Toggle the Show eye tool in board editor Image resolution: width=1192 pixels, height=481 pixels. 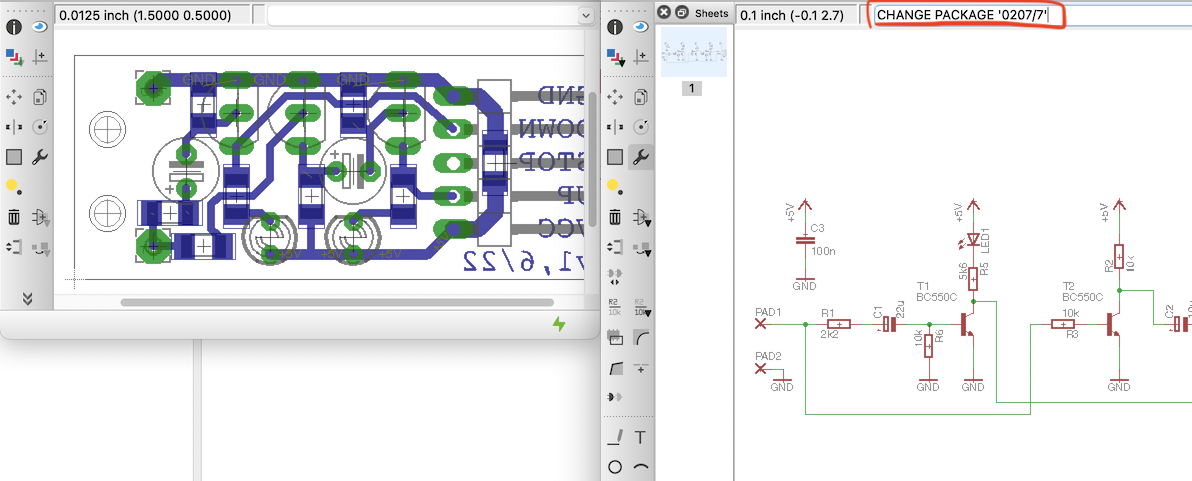tap(40, 28)
